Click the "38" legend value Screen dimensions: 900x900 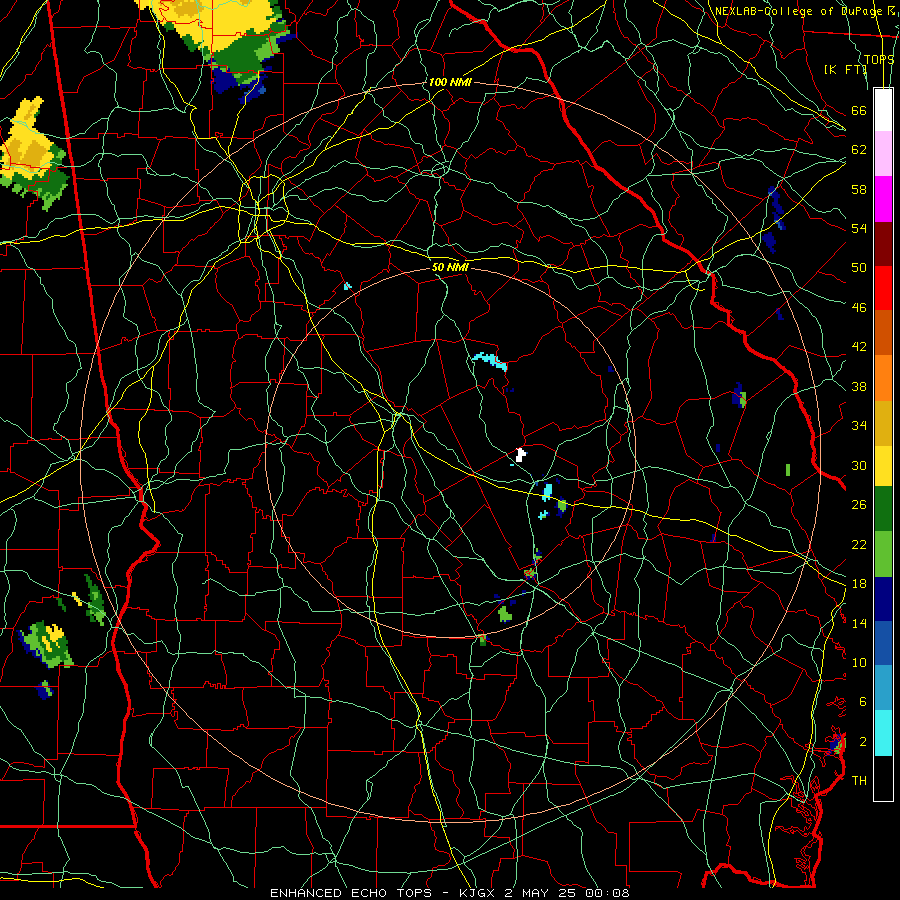point(859,386)
